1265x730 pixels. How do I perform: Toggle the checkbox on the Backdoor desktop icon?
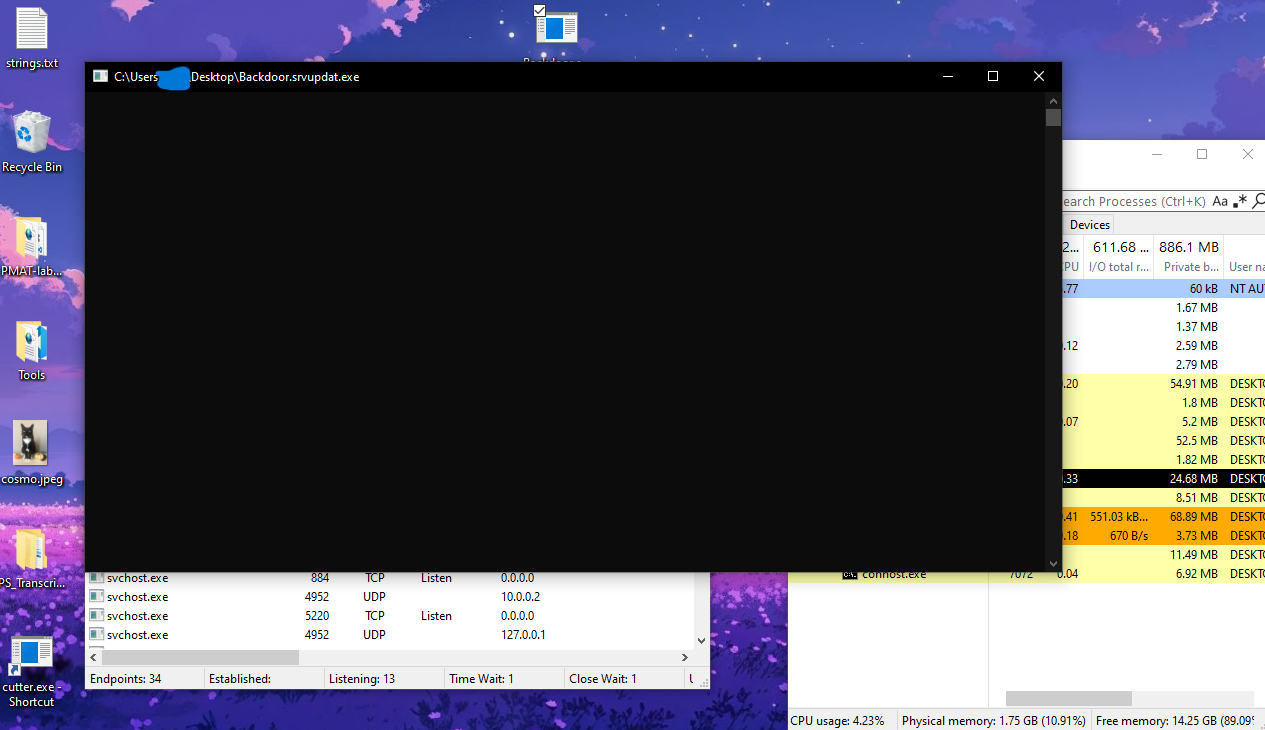540,10
